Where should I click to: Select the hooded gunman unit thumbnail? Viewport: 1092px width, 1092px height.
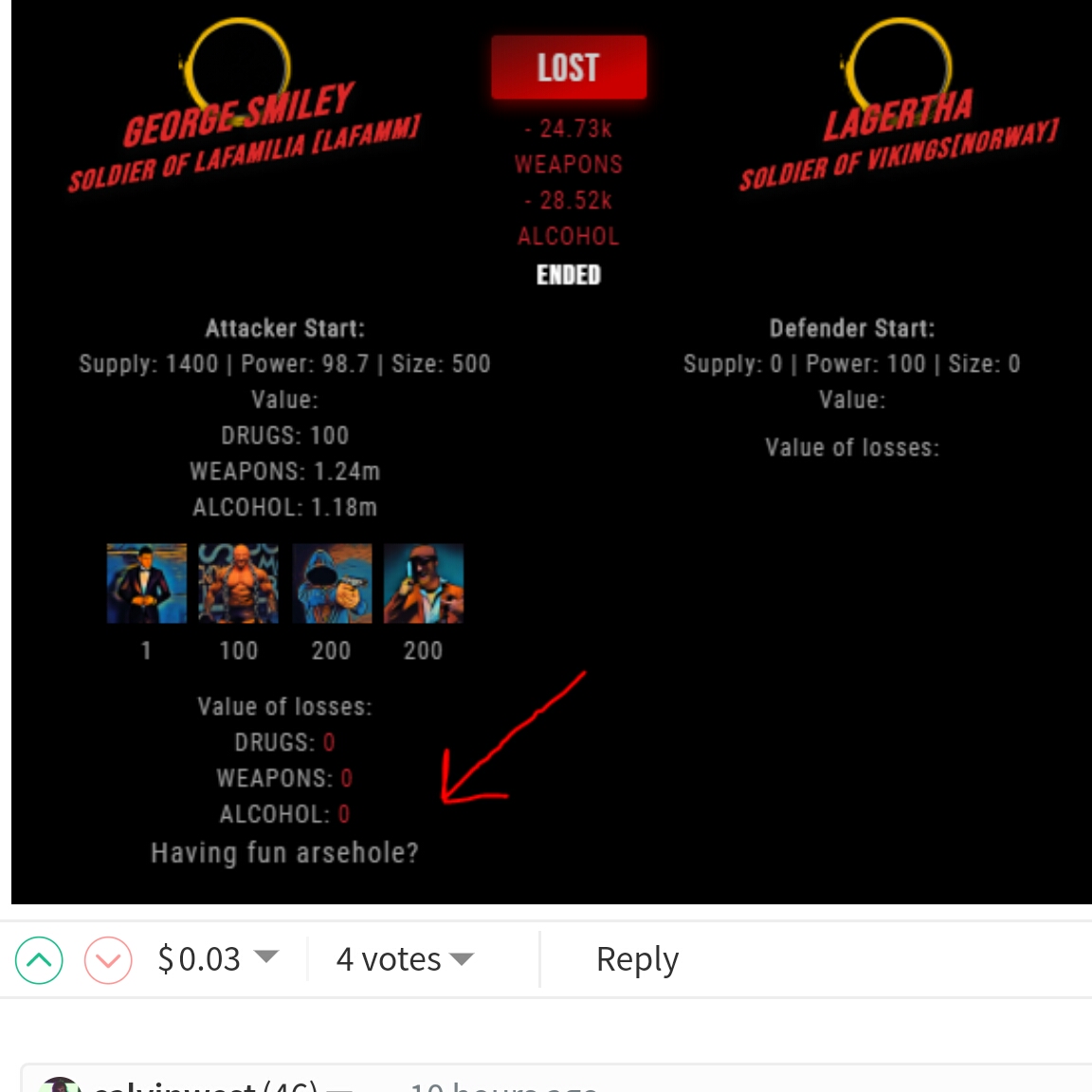pyautogui.click(x=332, y=583)
